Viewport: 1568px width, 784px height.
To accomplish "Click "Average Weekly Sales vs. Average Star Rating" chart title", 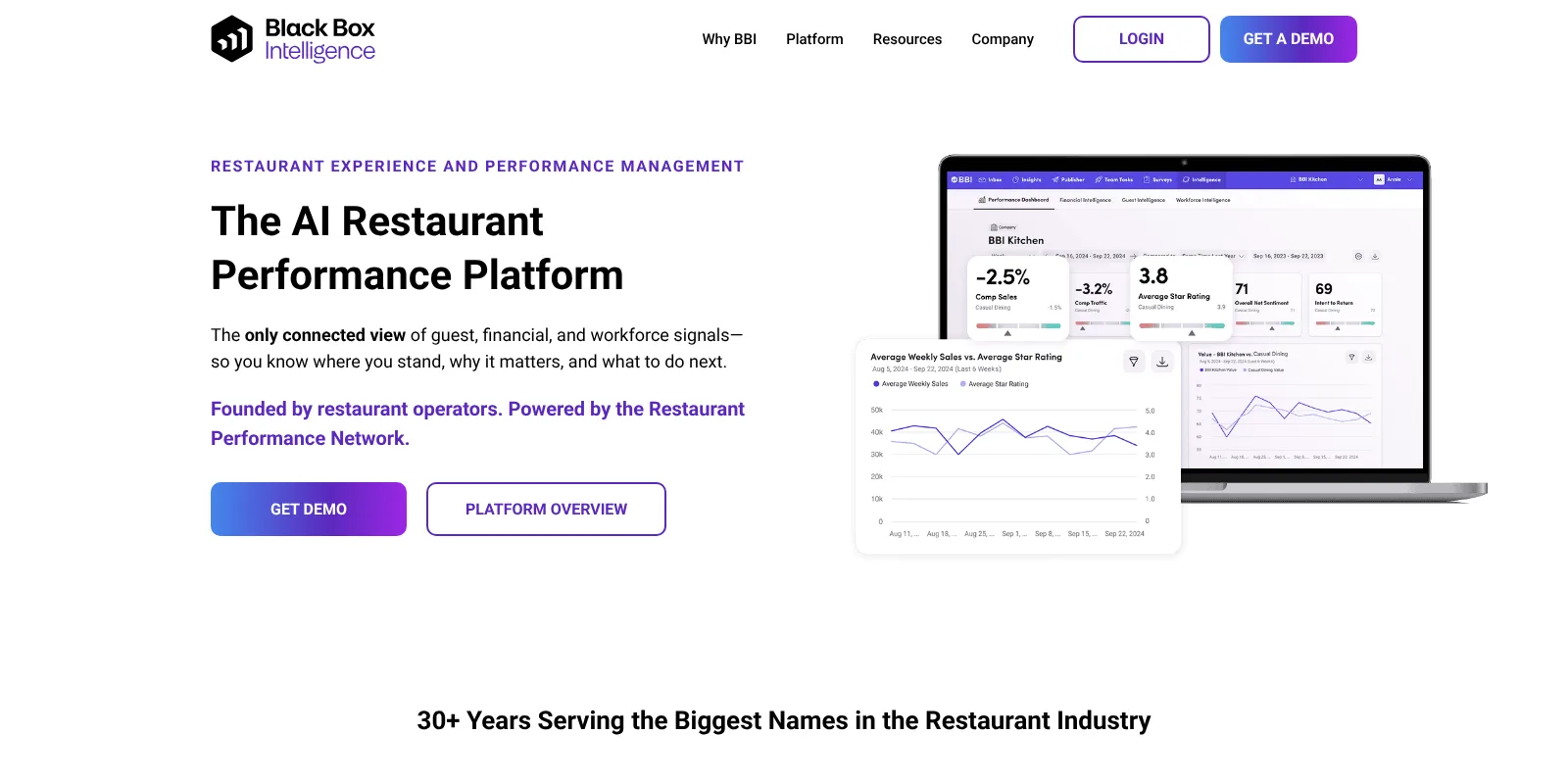I will (966, 357).
